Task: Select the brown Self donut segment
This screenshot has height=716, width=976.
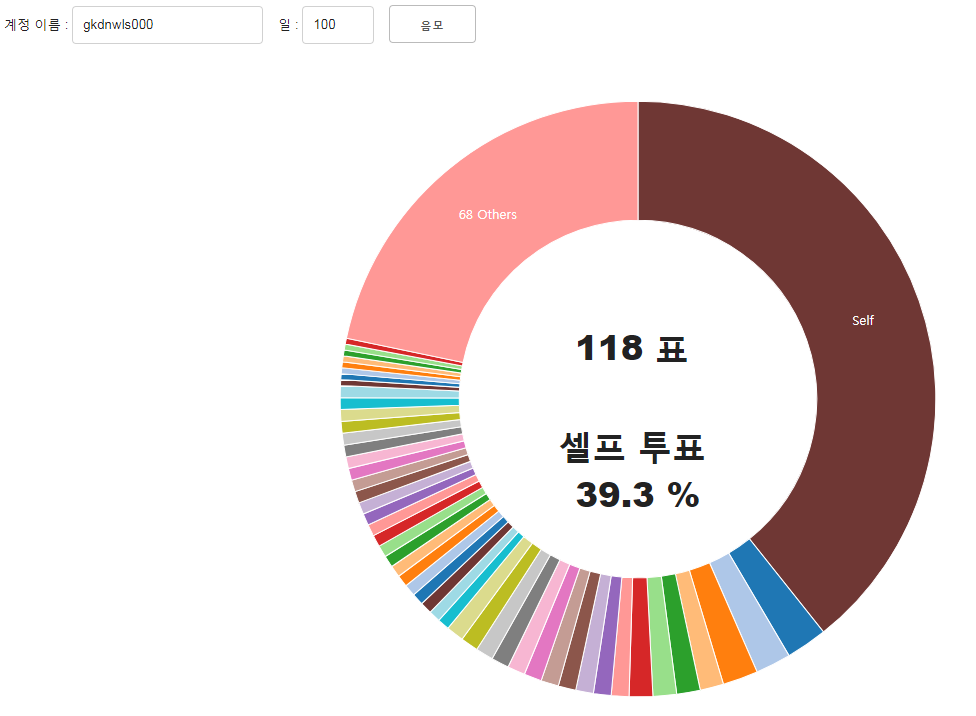Action: [x=862, y=320]
